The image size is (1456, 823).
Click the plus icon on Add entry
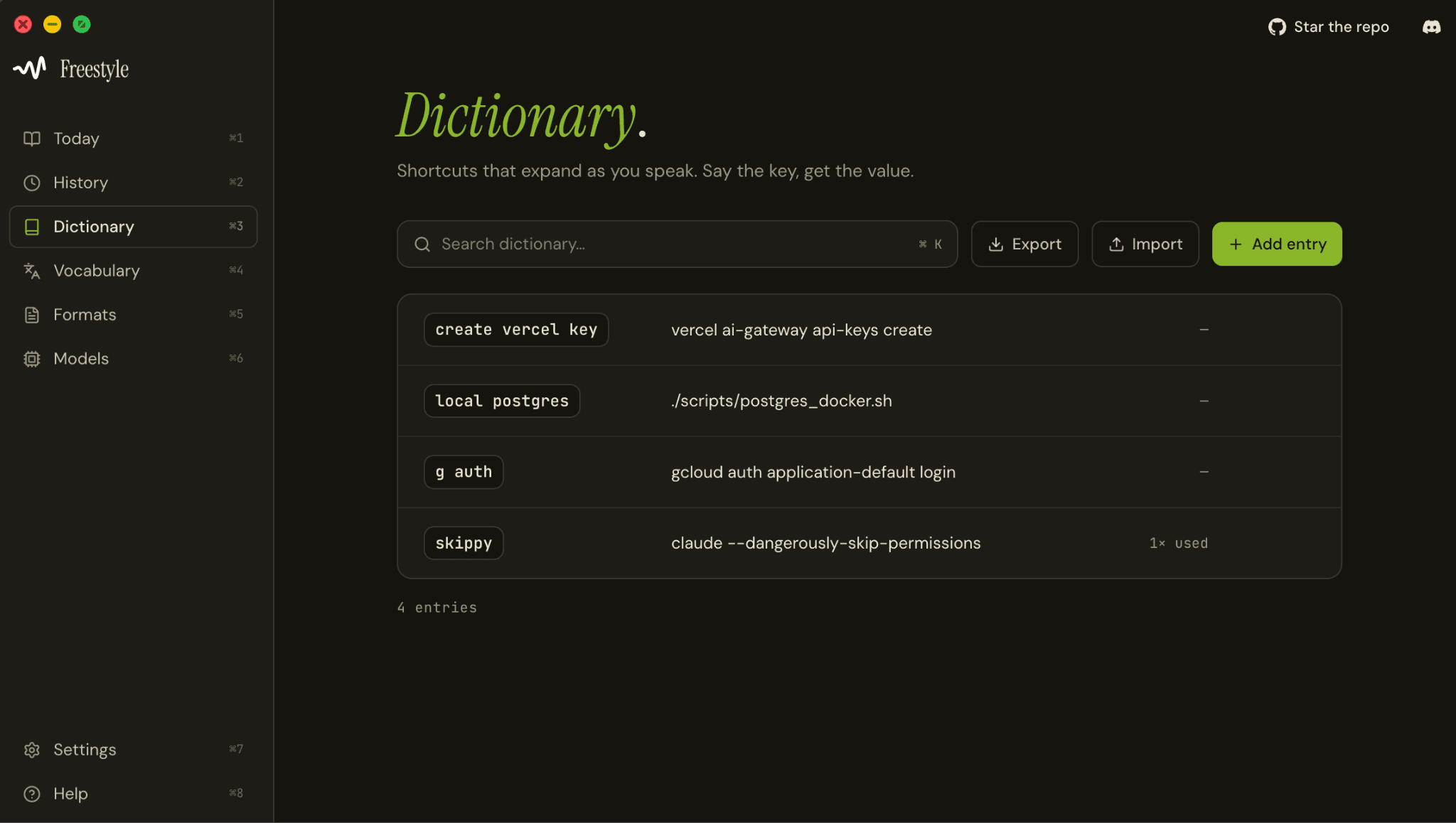coord(1236,244)
